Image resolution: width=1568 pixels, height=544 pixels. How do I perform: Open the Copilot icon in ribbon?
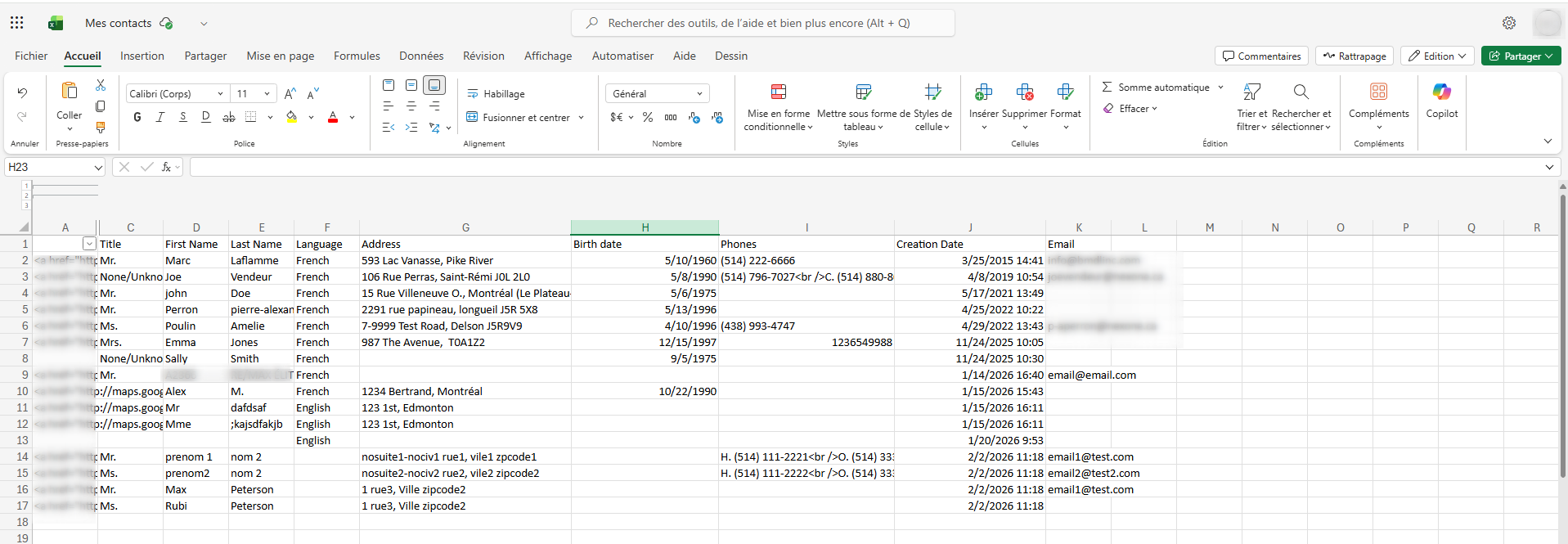click(x=1441, y=92)
